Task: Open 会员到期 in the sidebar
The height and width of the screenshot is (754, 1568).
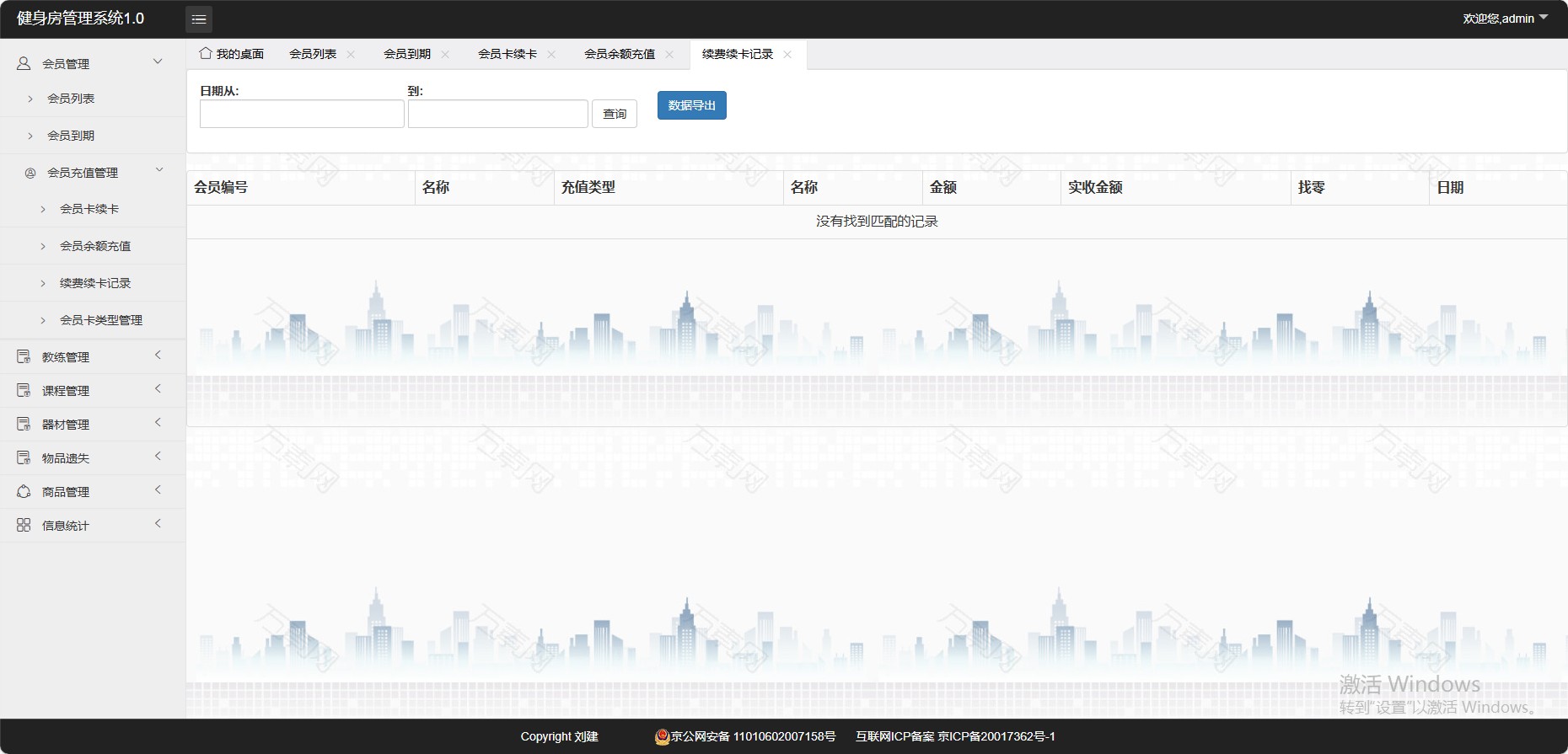Action: coord(71,136)
